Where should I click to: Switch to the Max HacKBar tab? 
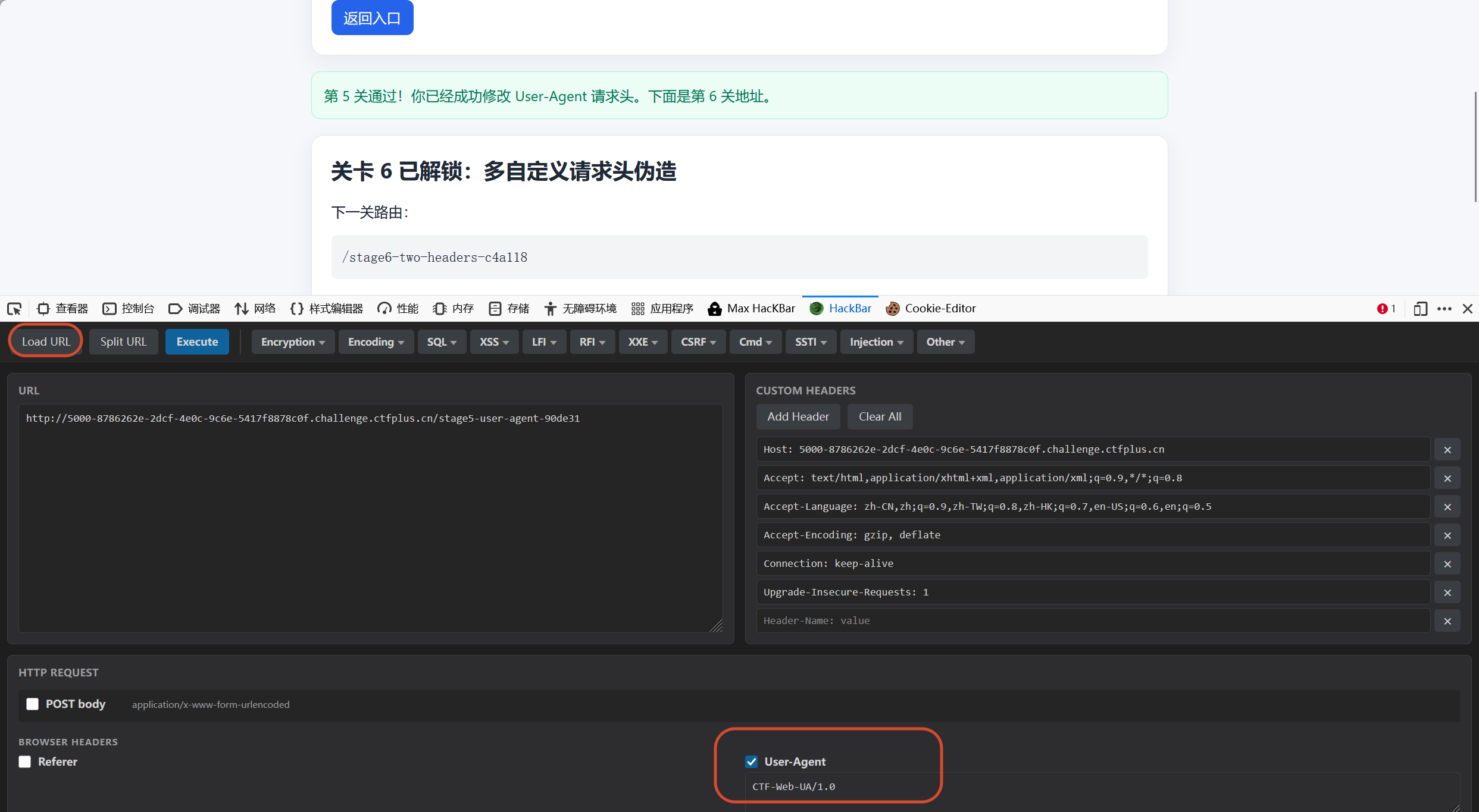[x=752, y=309]
